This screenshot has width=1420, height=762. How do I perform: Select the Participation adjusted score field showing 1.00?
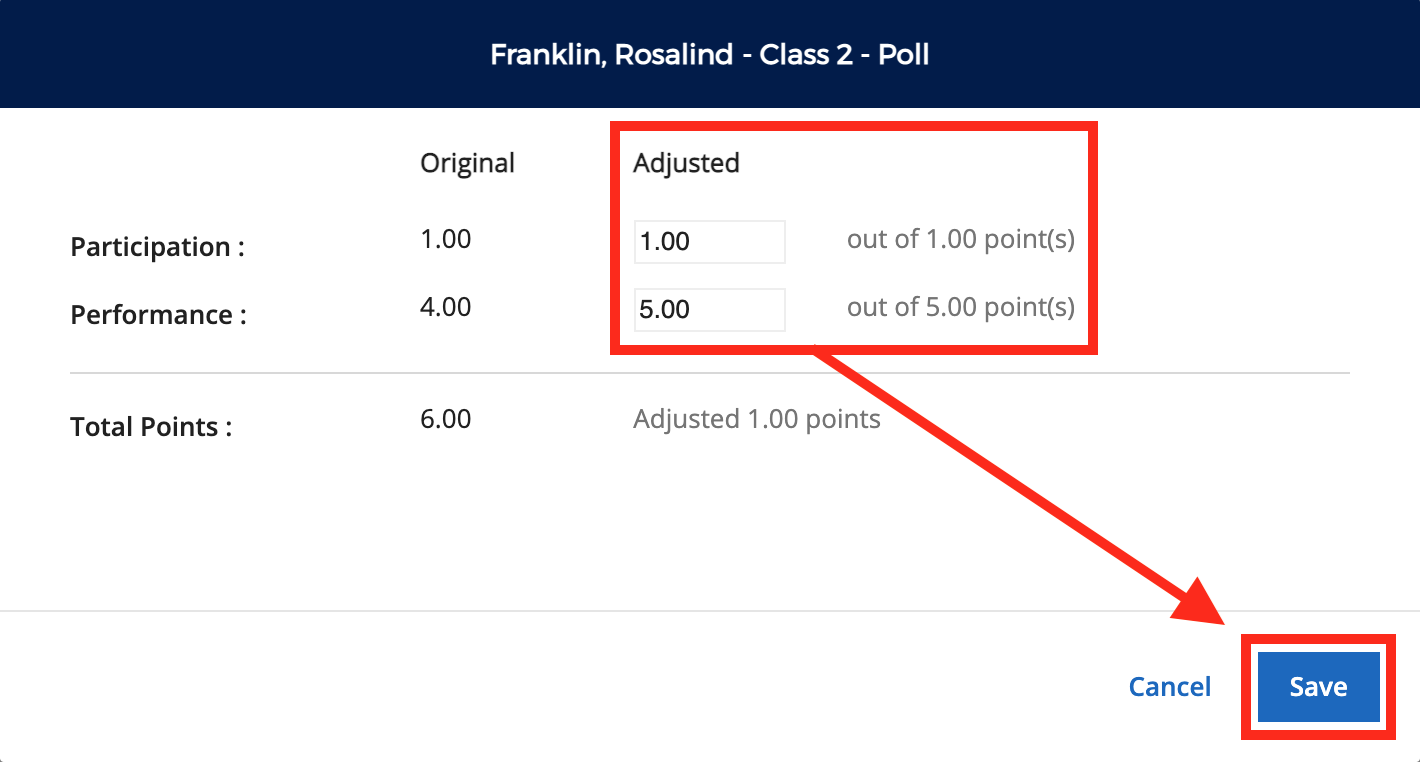point(709,241)
